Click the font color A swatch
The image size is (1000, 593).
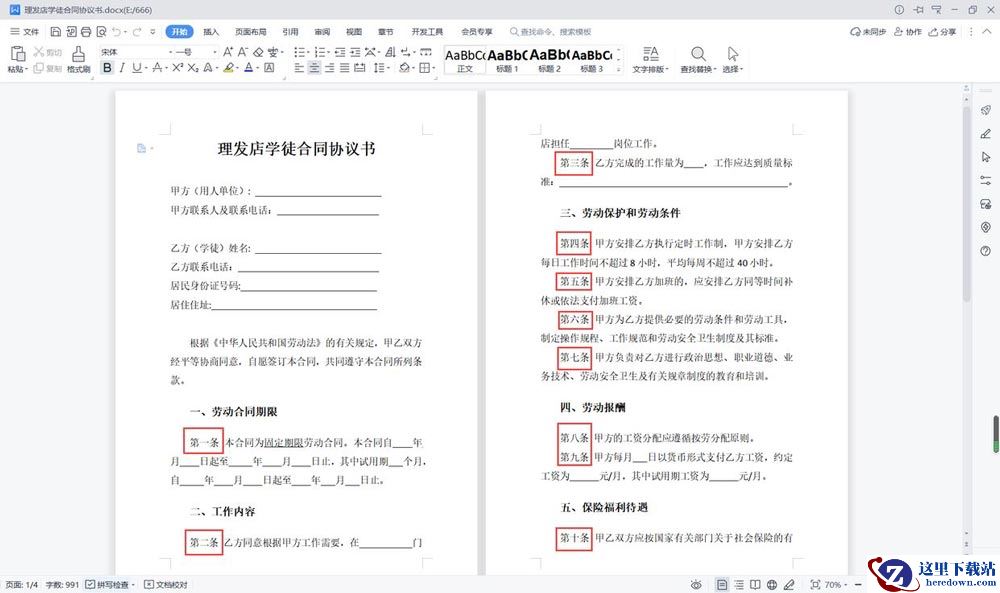click(250, 68)
